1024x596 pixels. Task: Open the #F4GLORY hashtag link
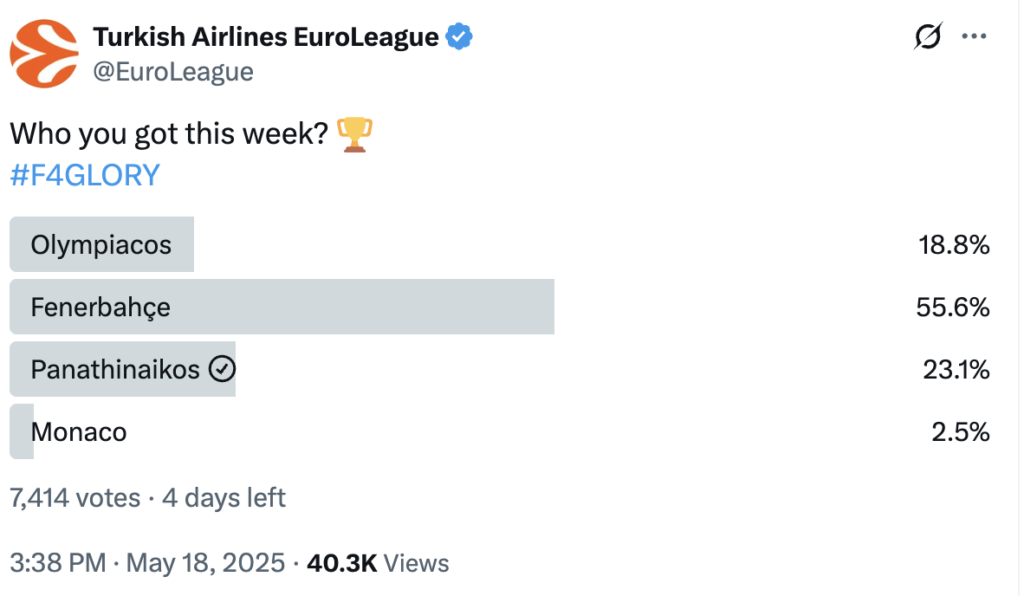pyautogui.click(x=85, y=175)
